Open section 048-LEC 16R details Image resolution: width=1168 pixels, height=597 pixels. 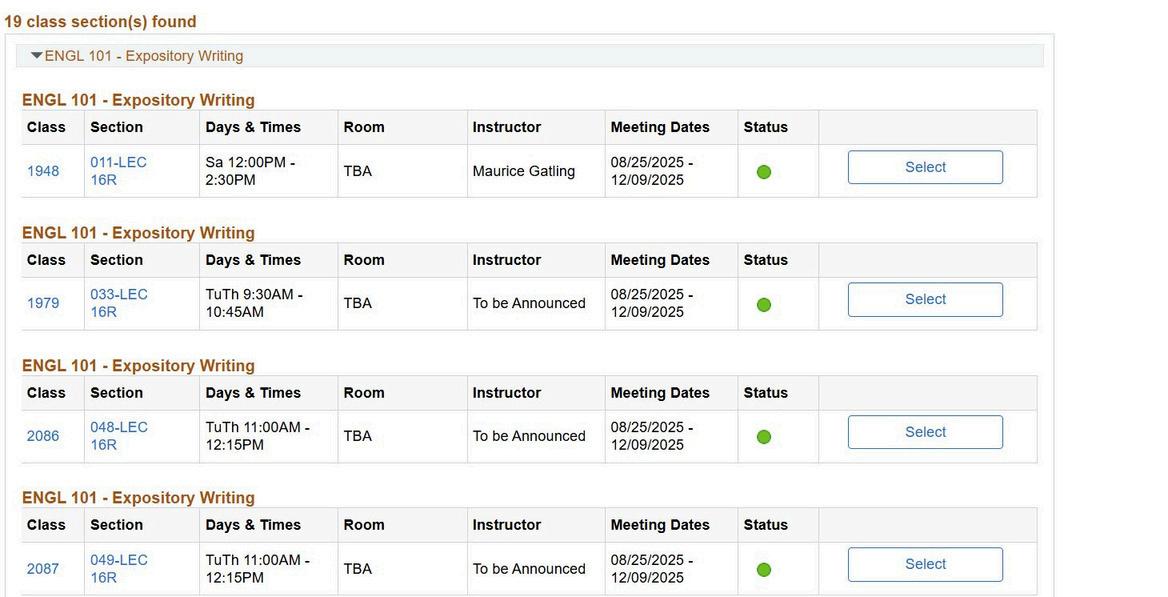[x=118, y=436]
